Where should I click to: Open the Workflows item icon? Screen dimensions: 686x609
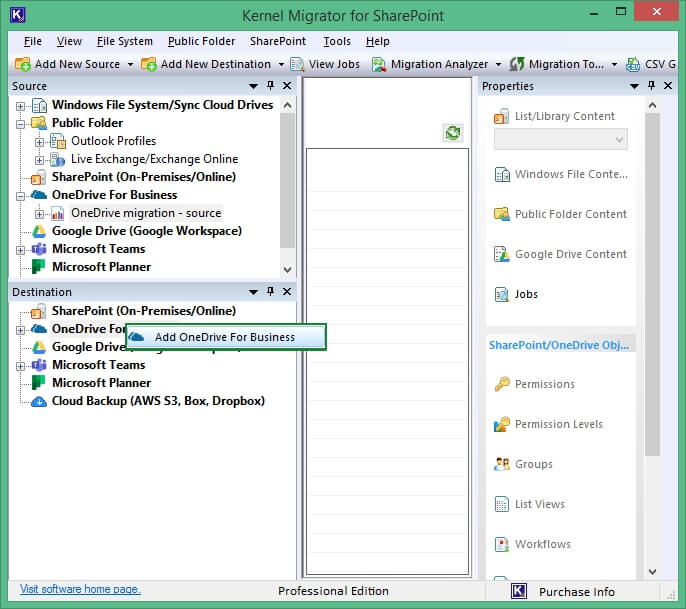[x=502, y=544]
